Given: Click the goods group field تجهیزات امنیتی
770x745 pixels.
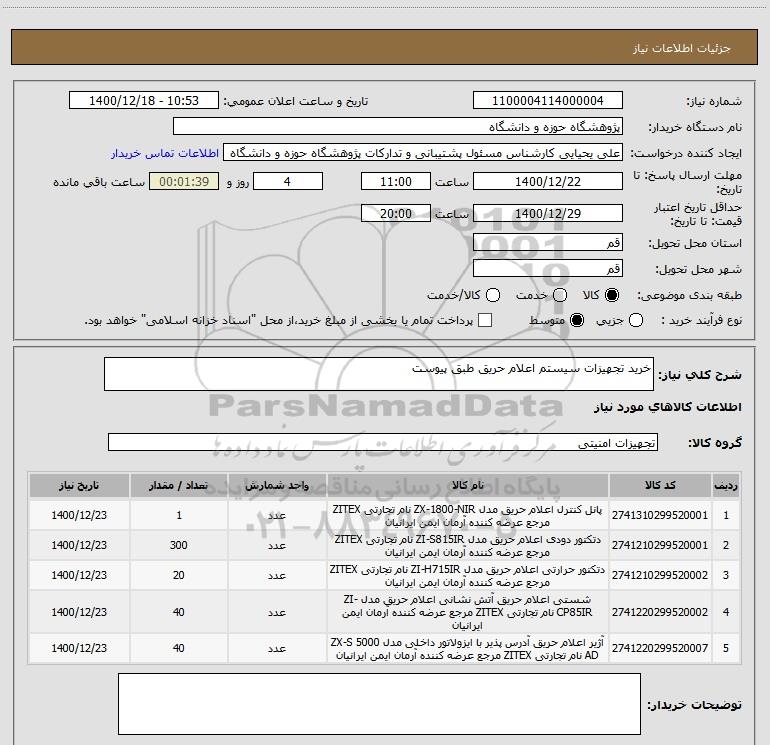Looking at the screenshot, I should coord(383,442).
